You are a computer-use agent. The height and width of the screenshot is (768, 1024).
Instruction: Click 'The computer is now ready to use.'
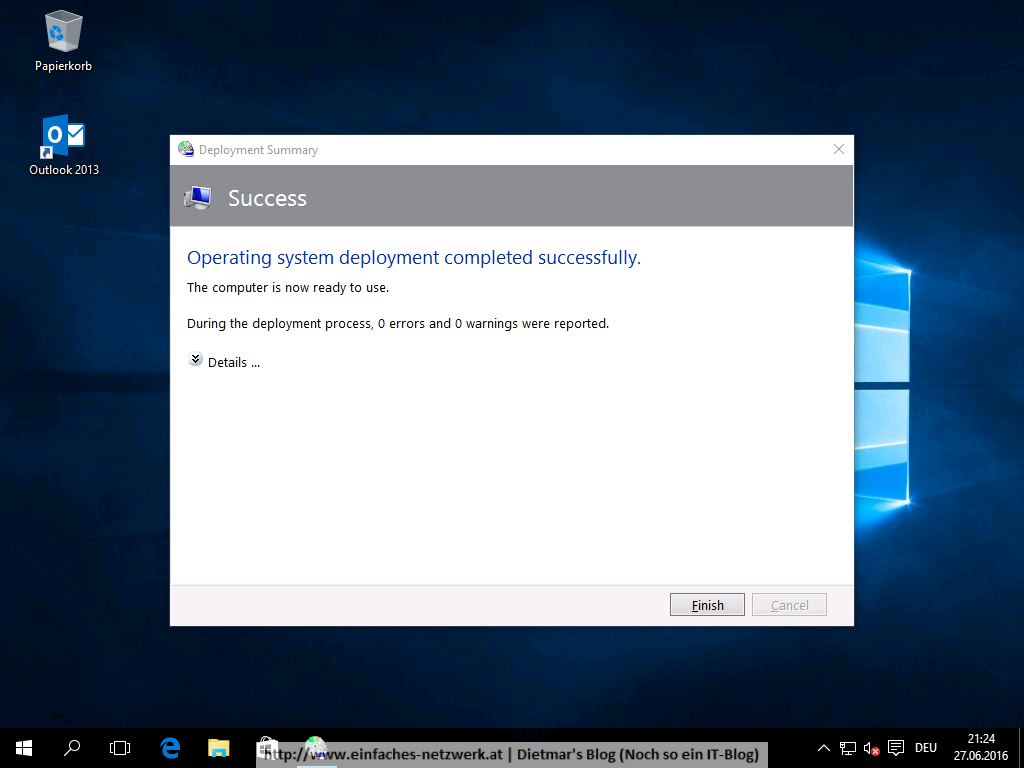coord(288,287)
